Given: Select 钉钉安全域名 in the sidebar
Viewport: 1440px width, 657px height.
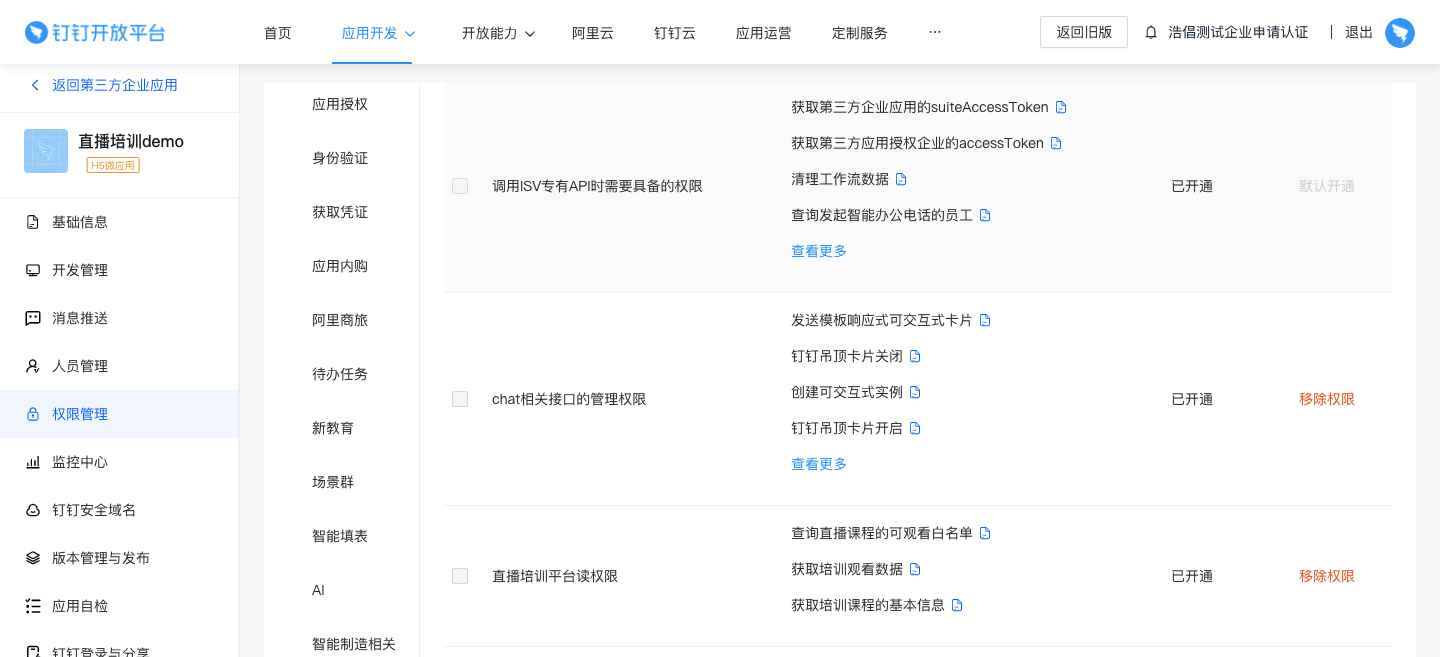Looking at the screenshot, I should click(91, 509).
